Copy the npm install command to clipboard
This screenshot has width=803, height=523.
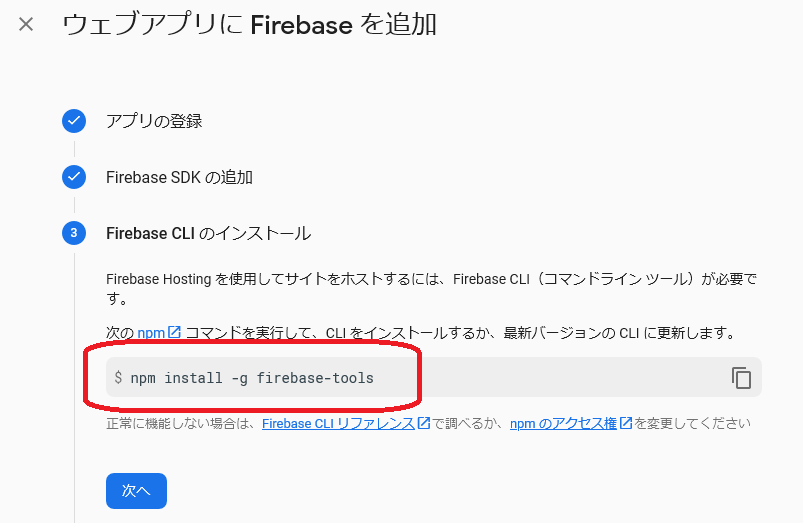coord(741,378)
